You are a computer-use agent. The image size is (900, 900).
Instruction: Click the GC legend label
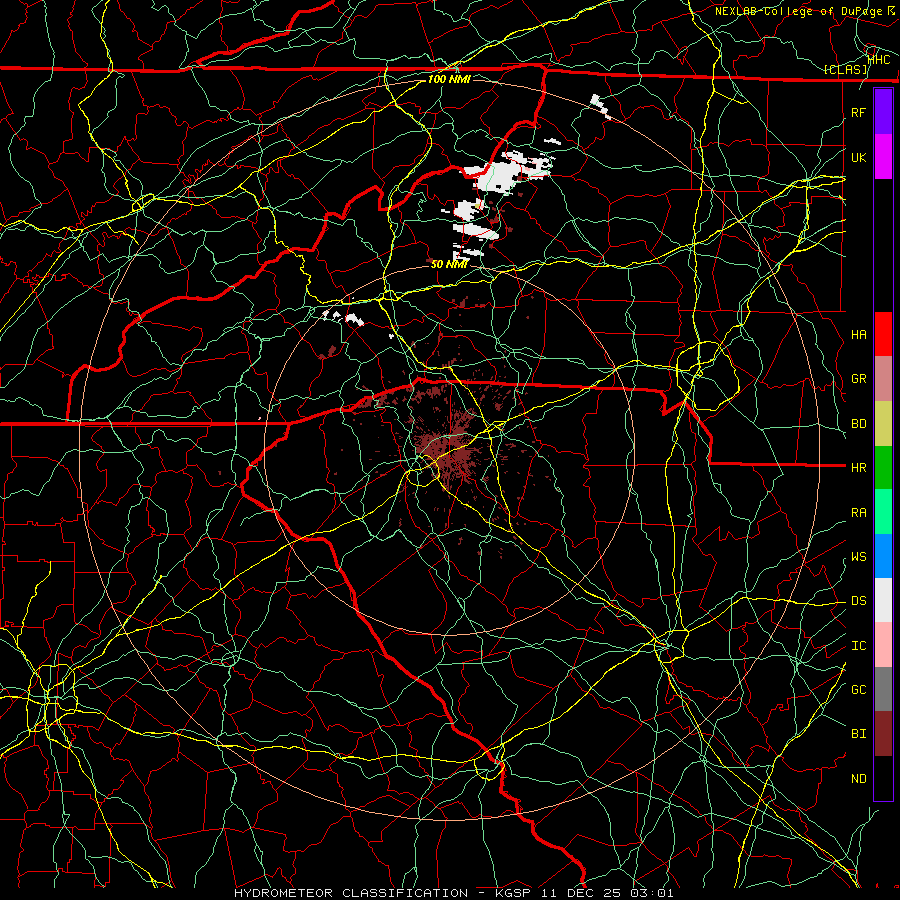point(859,690)
